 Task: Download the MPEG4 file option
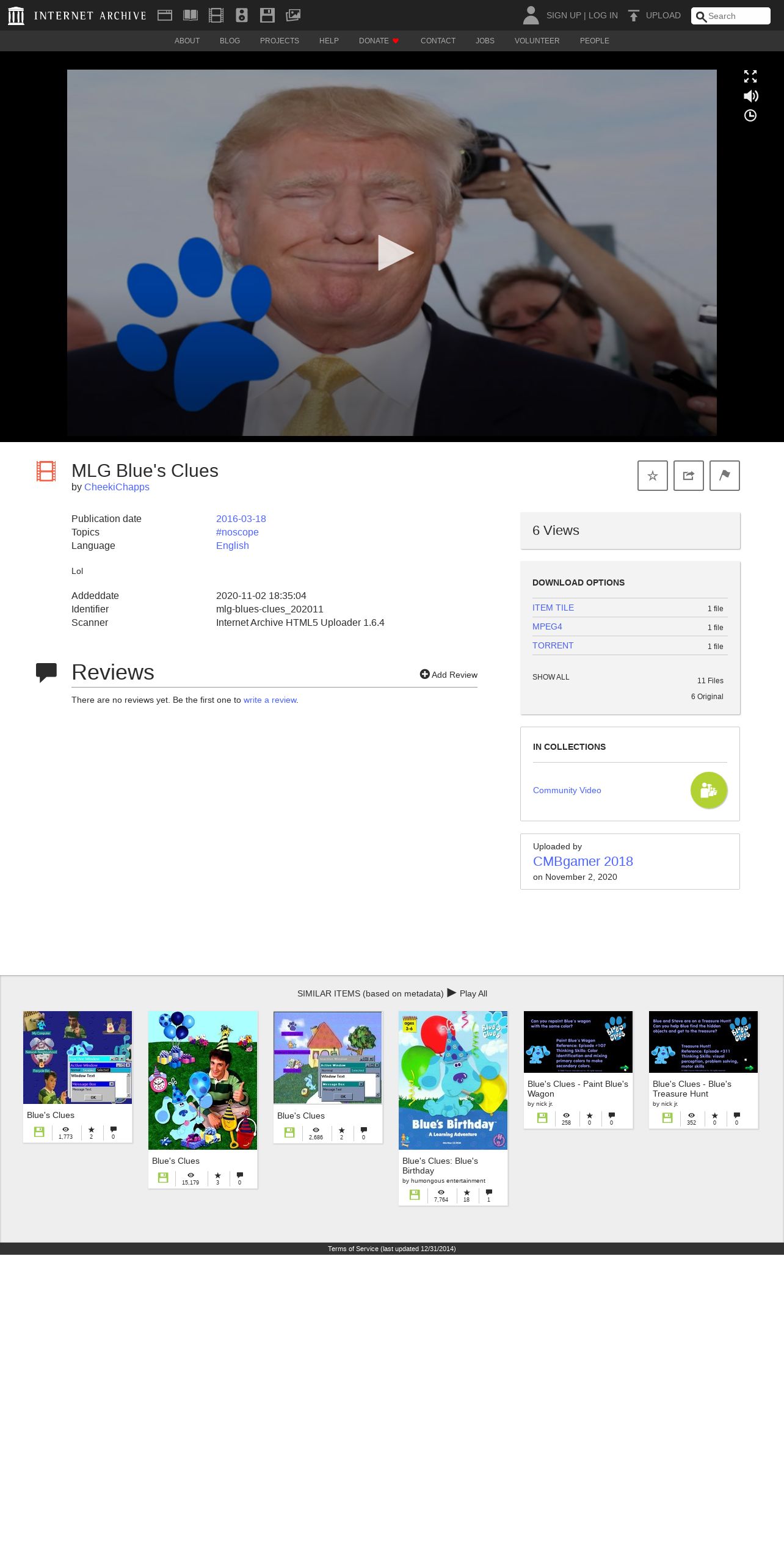(x=547, y=626)
